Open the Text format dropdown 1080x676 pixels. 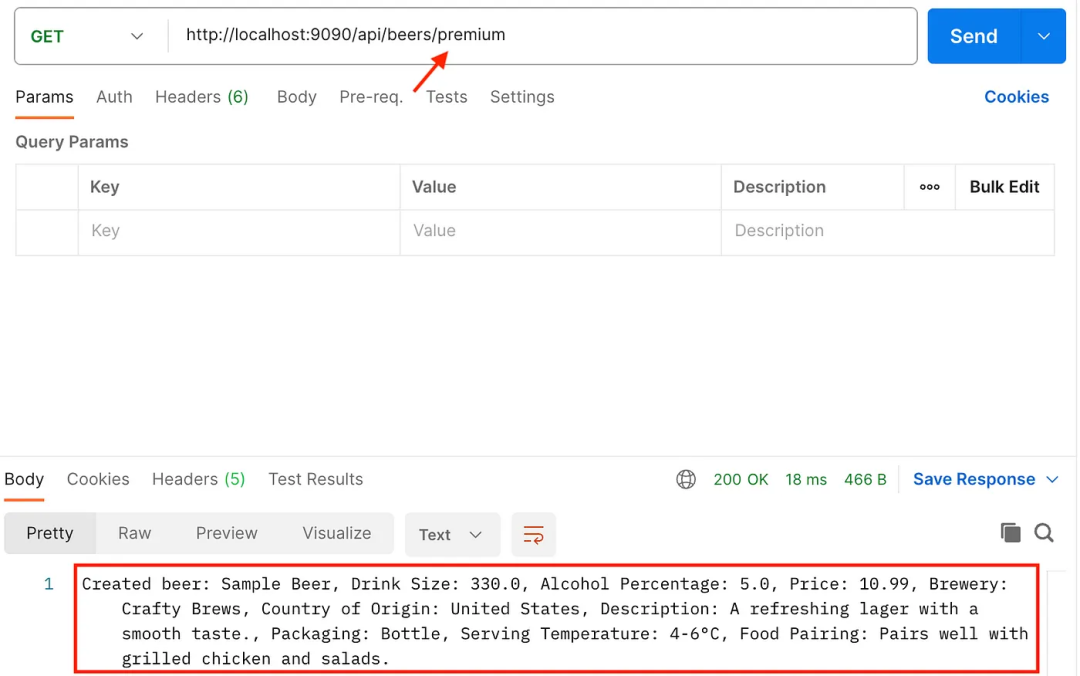coord(452,535)
